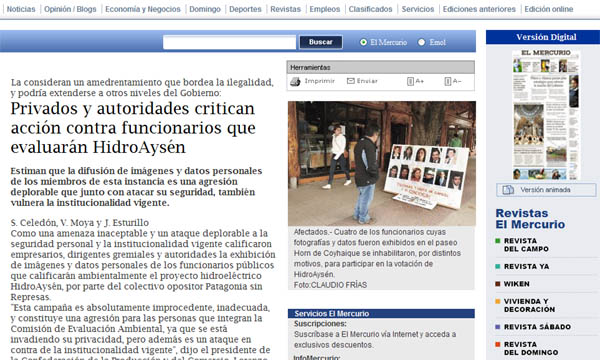This screenshot has width=600, height=360.
Task: Click the Suscripciones: label
Action: click(x=320, y=324)
